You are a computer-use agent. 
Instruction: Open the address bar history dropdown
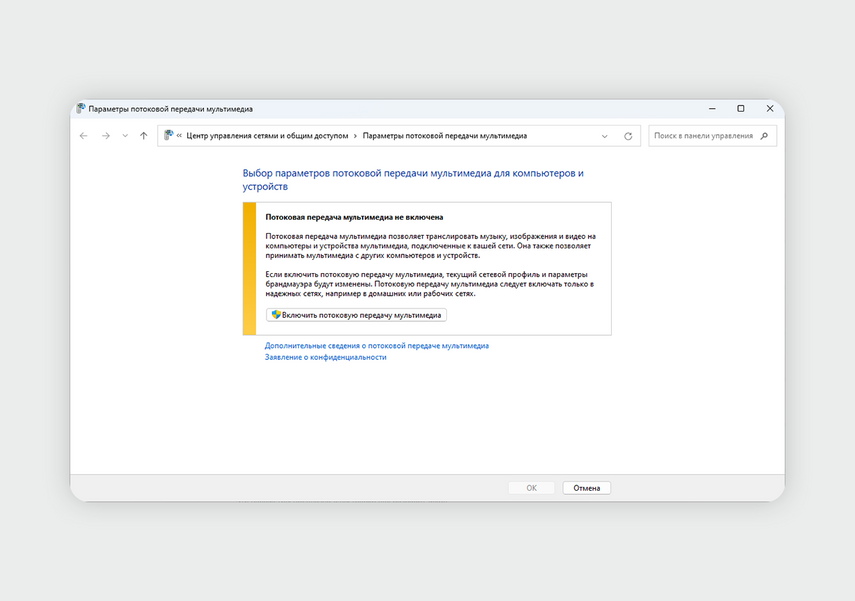pyautogui.click(x=604, y=136)
